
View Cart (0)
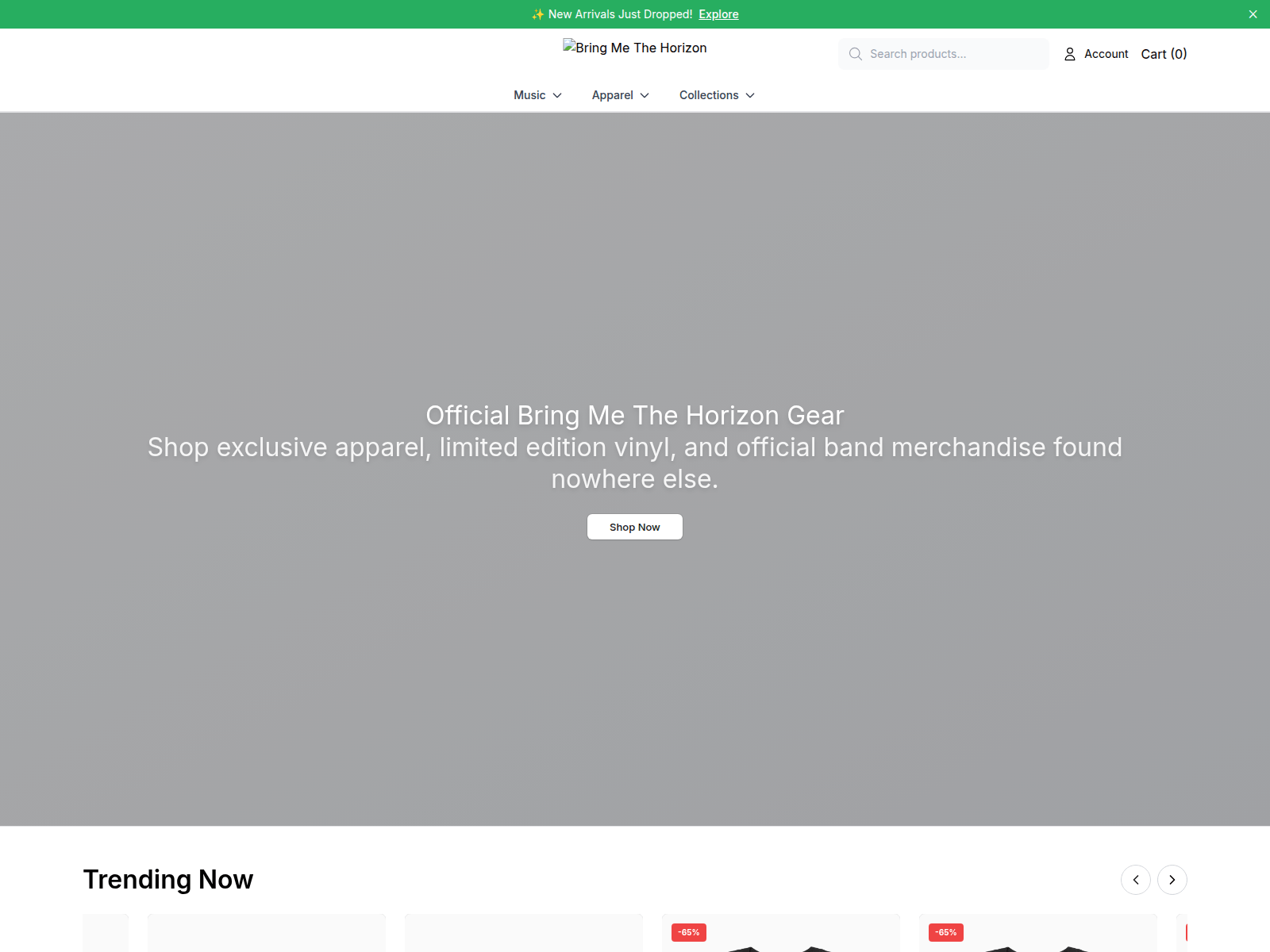point(1164,54)
